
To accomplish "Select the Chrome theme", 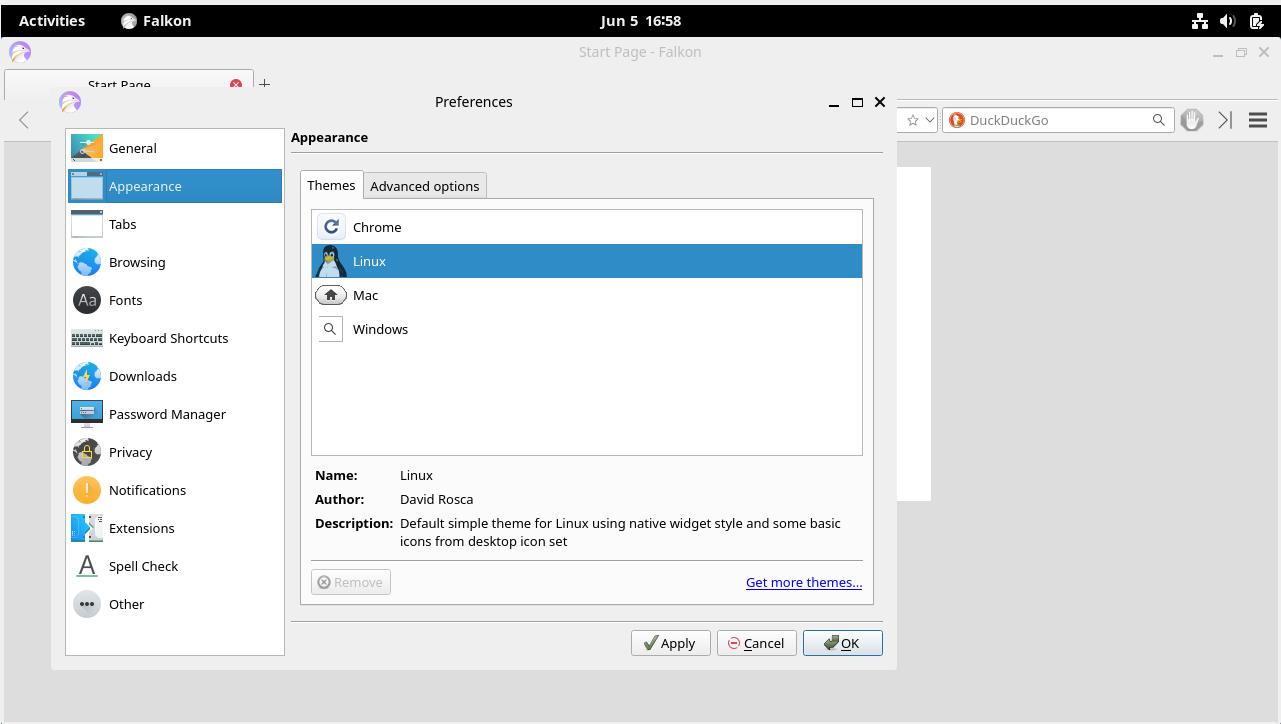I will [x=377, y=227].
